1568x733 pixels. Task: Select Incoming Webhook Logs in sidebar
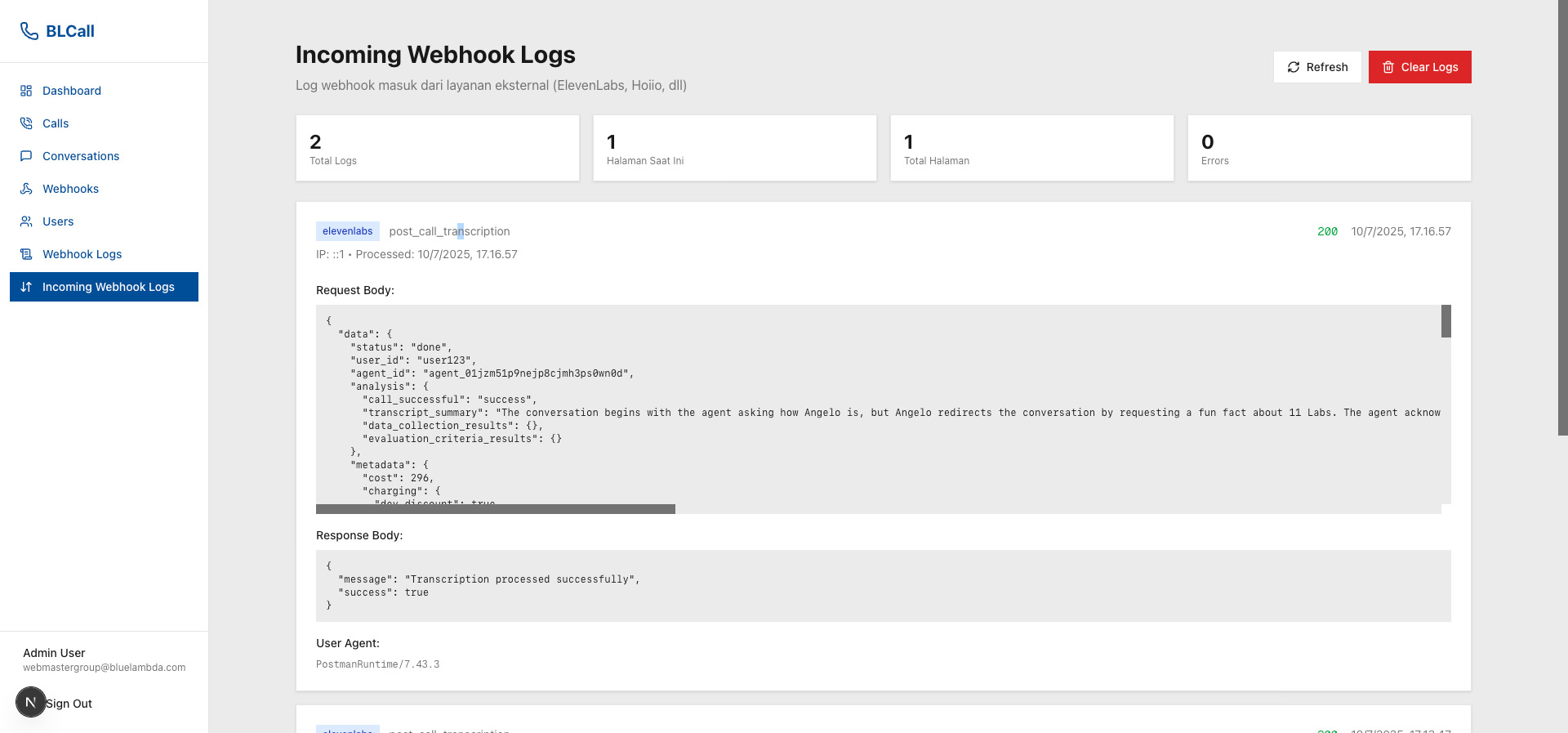108,287
